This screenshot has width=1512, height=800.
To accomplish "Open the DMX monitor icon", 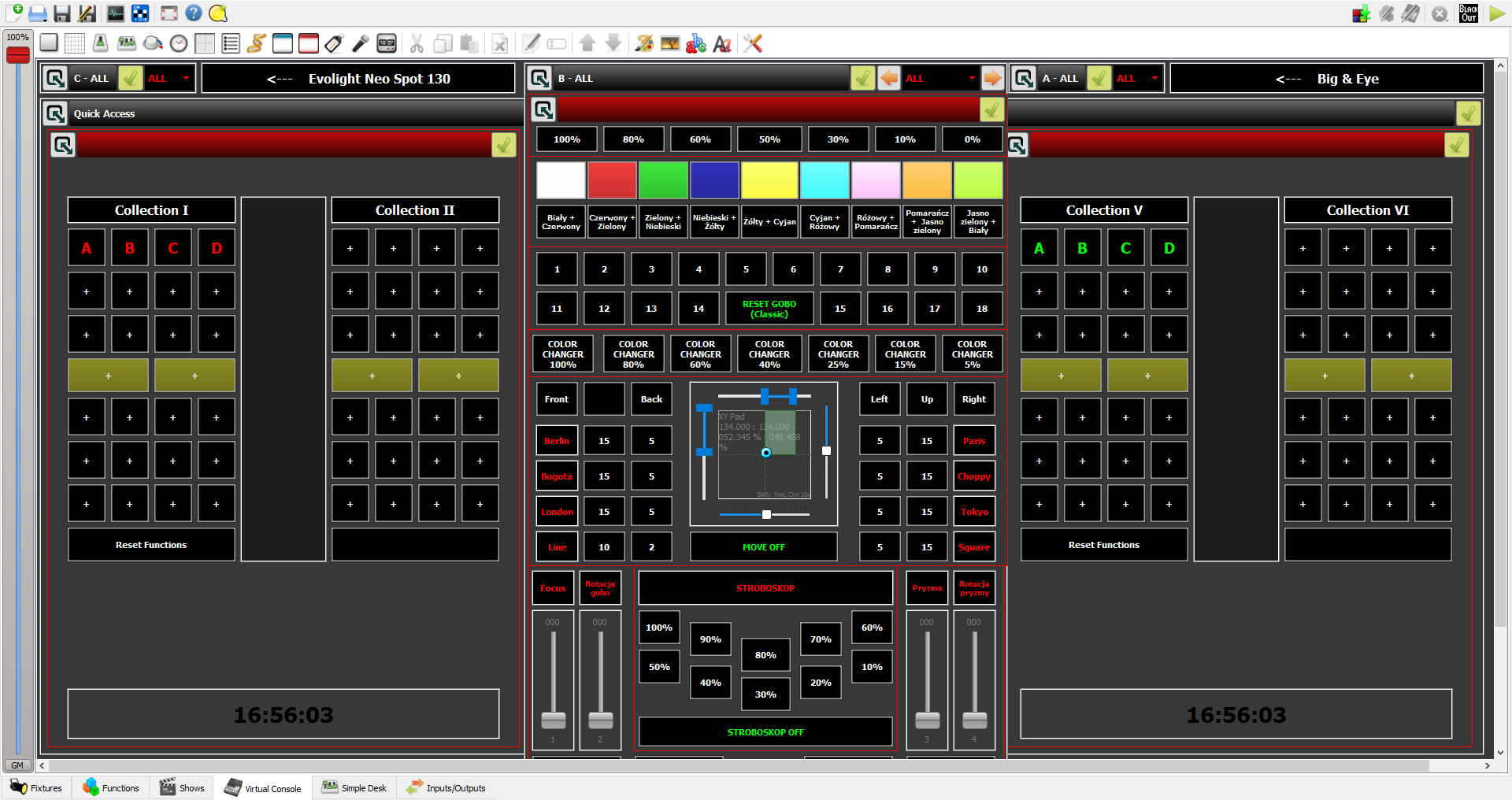I will [x=116, y=13].
